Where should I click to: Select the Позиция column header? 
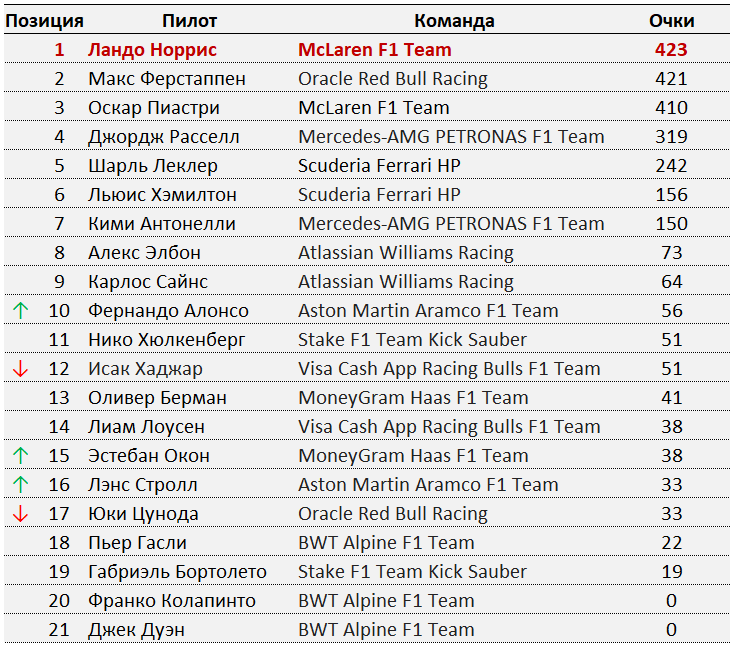[44, 21]
